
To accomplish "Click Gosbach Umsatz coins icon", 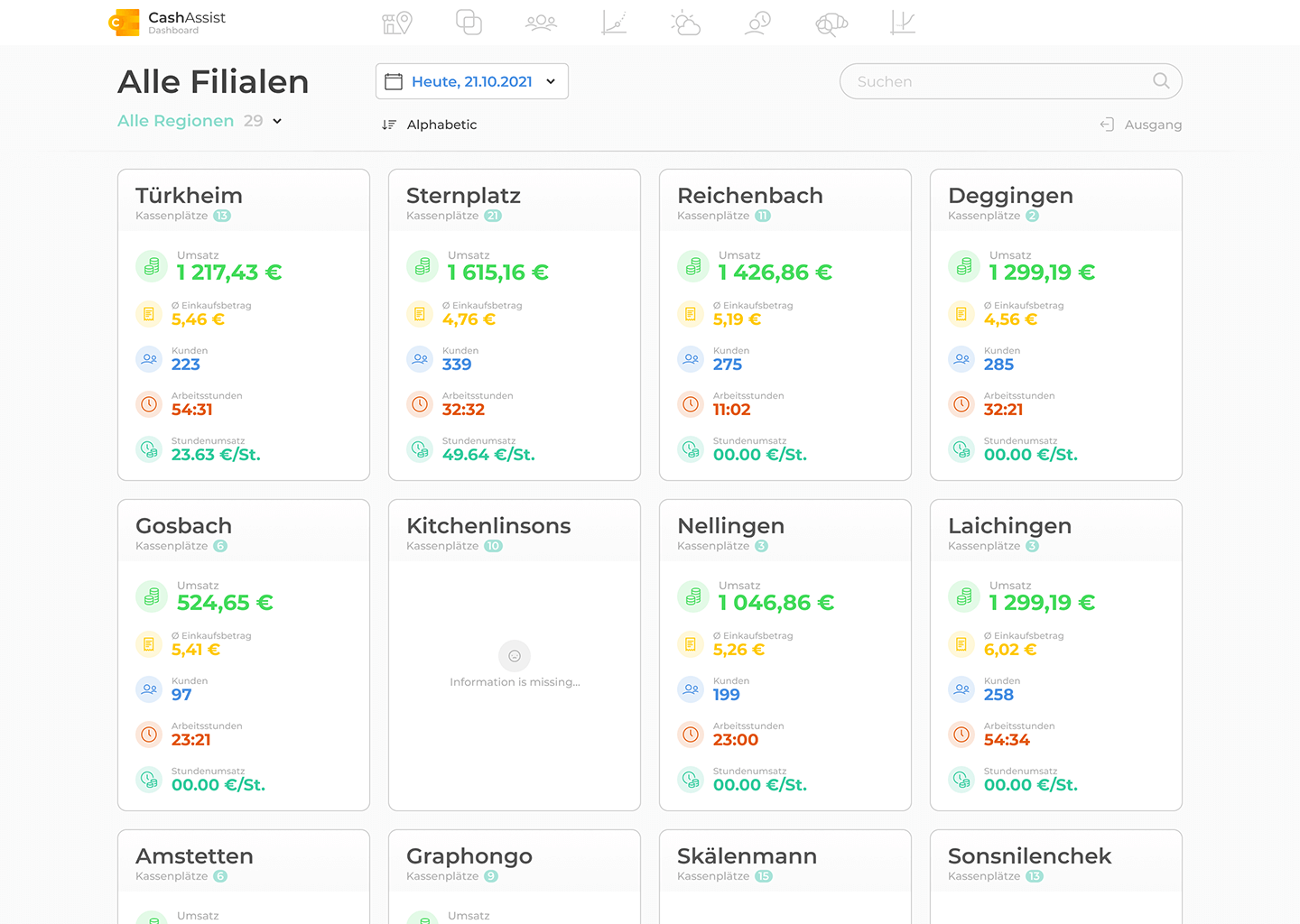I will click(x=152, y=596).
